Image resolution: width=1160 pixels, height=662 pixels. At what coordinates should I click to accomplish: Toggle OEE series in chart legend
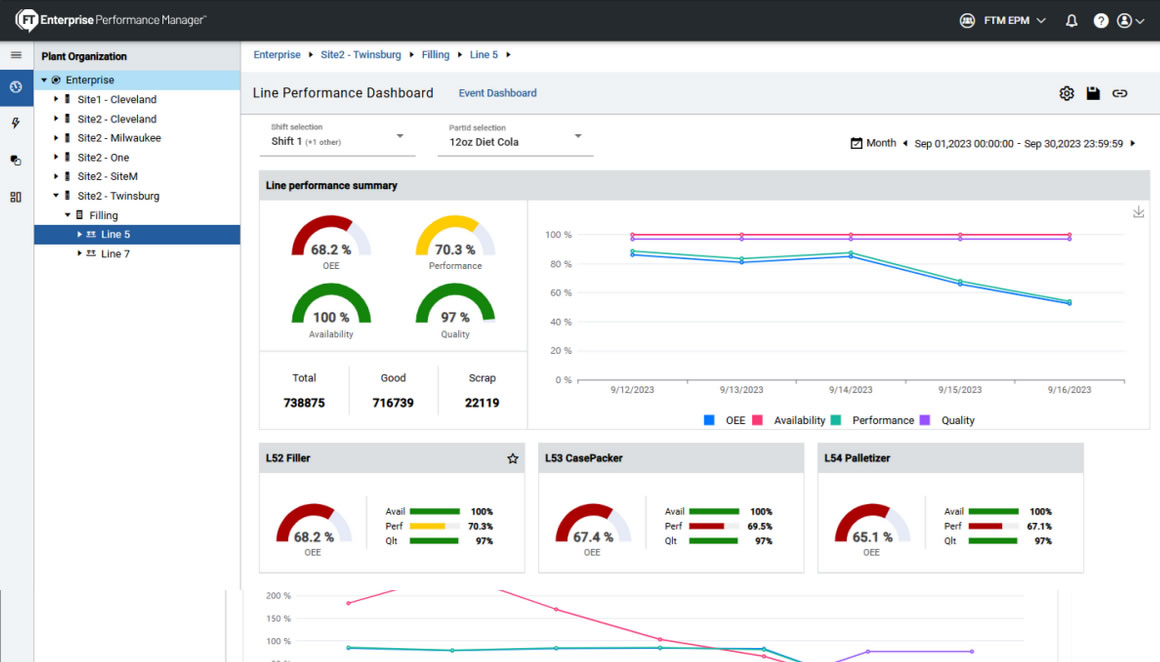click(724, 421)
